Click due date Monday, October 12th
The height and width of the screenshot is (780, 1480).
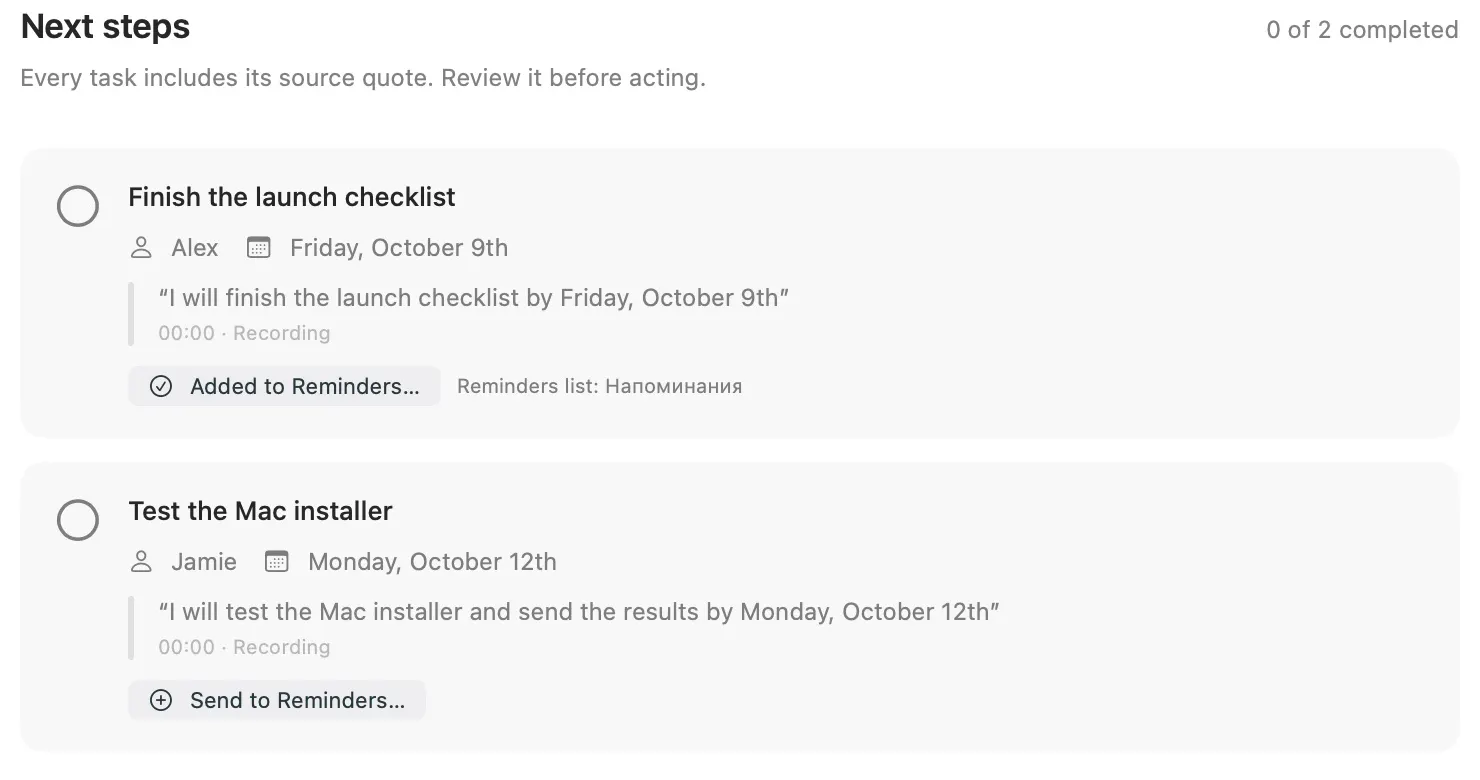coord(432,562)
